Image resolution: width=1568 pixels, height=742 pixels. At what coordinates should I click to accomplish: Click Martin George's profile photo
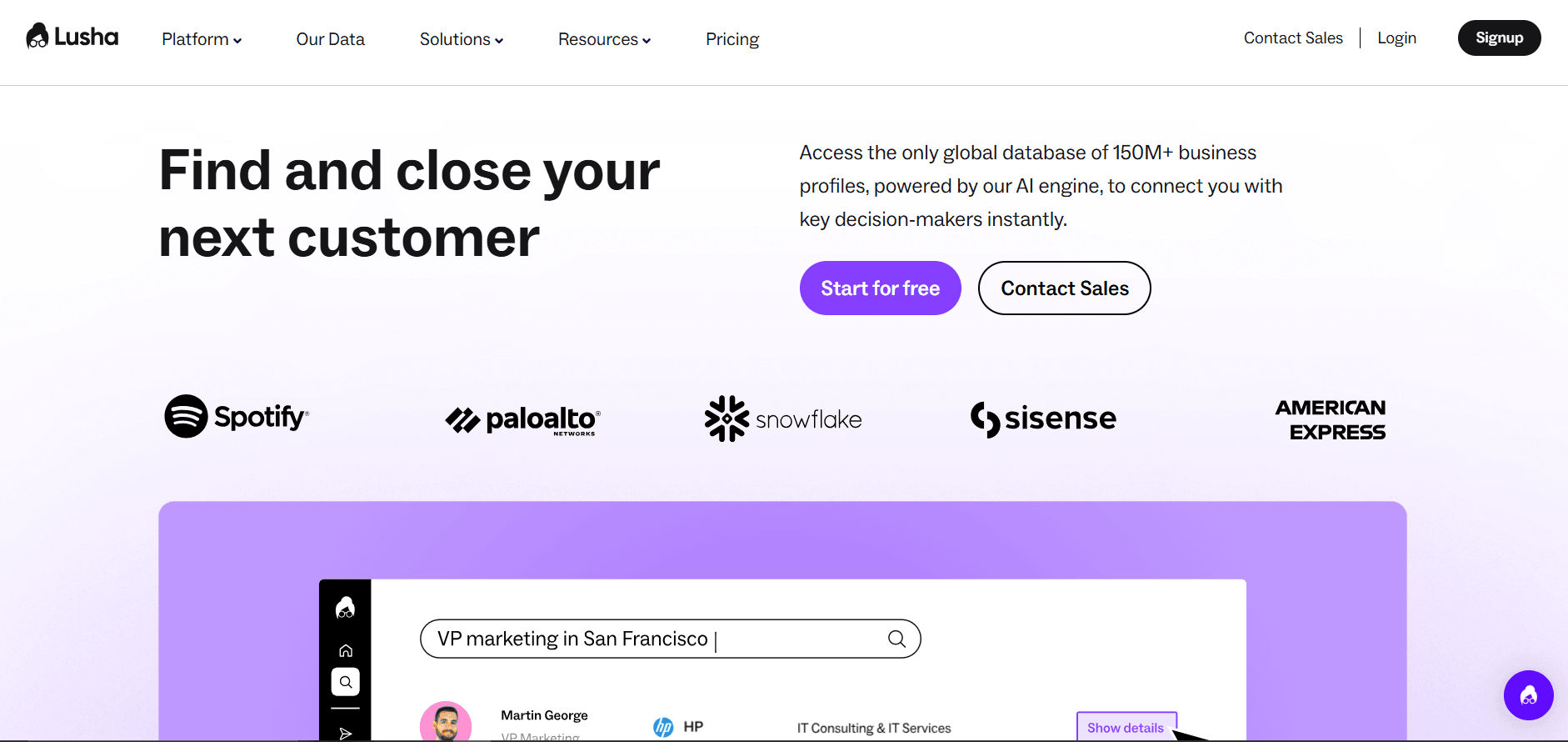(446, 722)
